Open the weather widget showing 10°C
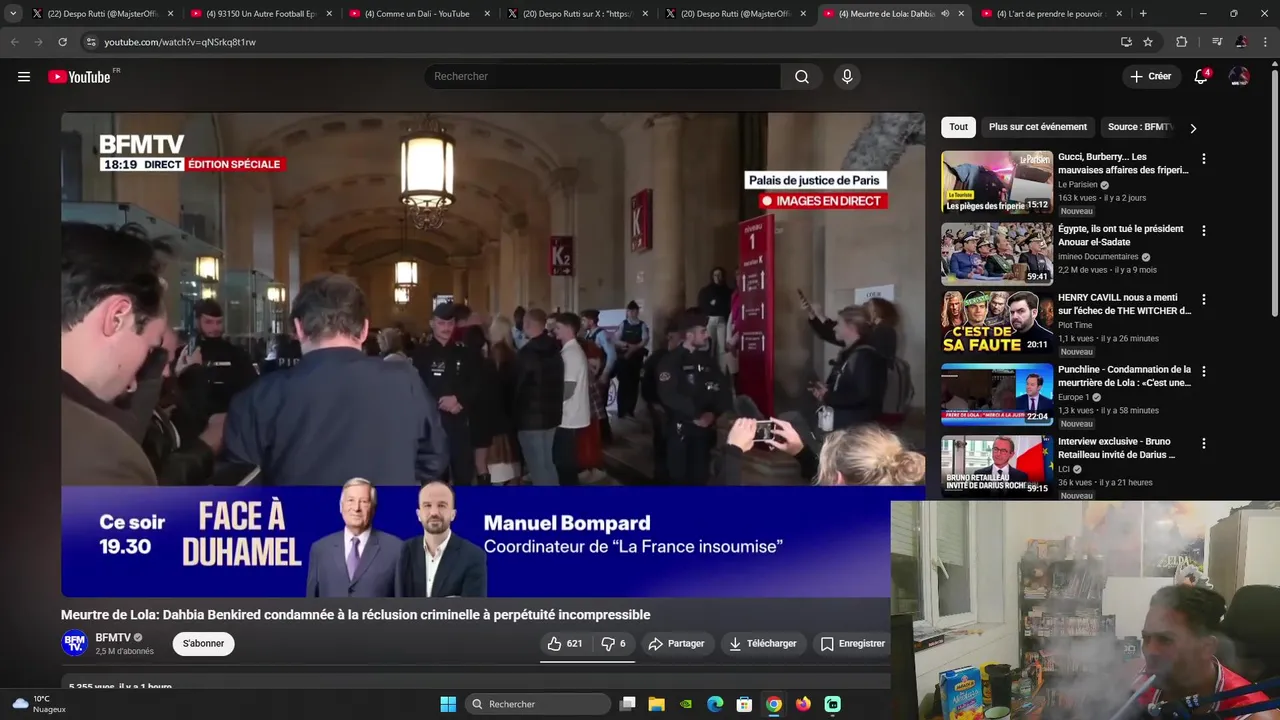The height and width of the screenshot is (720, 1280). [40, 704]
